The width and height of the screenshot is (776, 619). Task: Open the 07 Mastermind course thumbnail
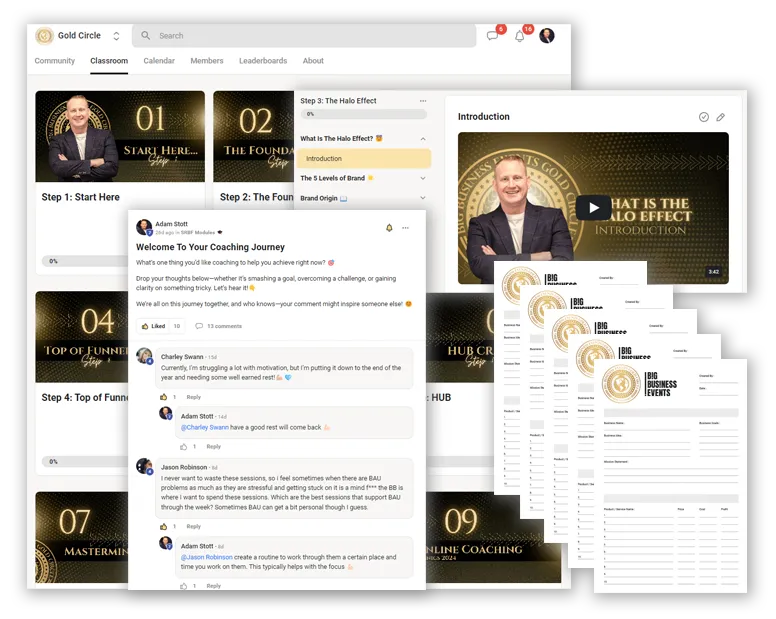tap(82, 537)
